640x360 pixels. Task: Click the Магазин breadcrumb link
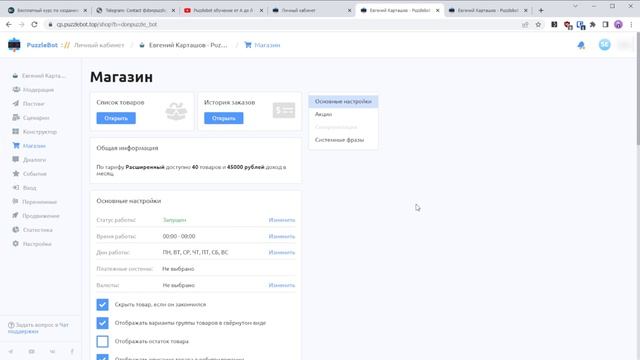262,45
